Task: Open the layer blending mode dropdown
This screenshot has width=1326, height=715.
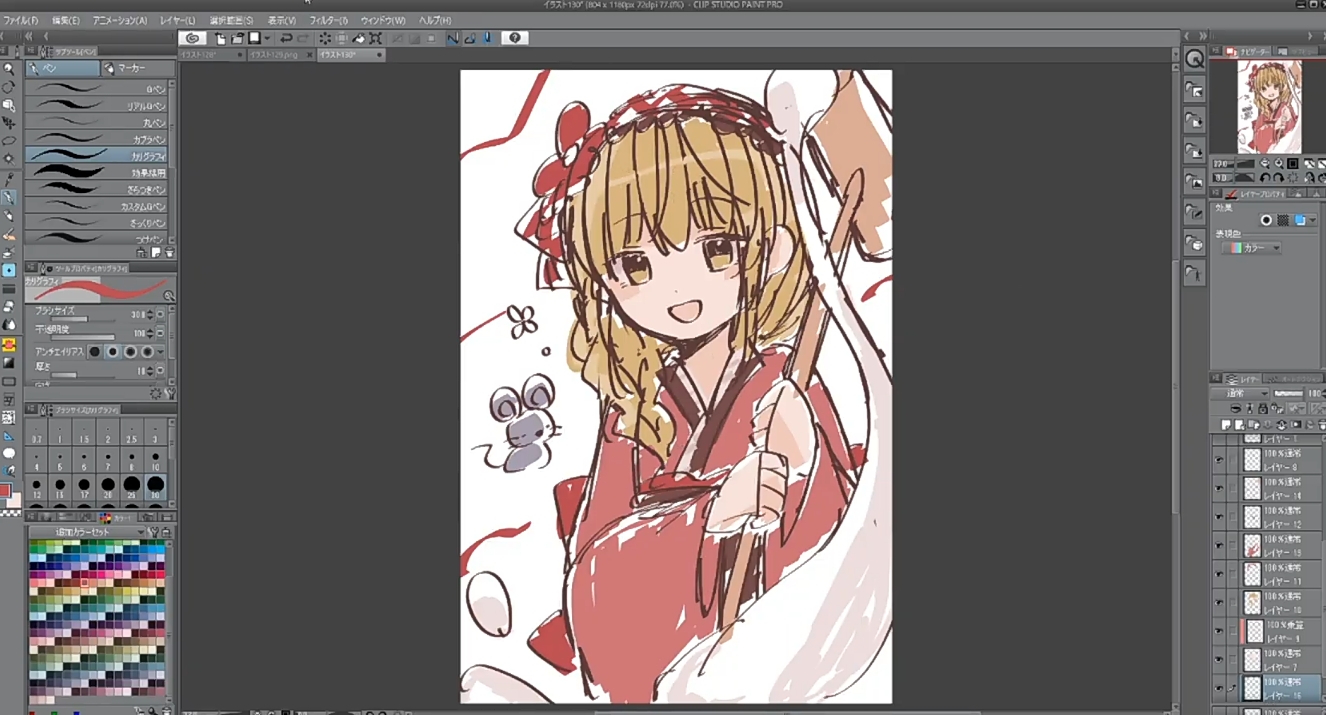Action: (1240, 394)
